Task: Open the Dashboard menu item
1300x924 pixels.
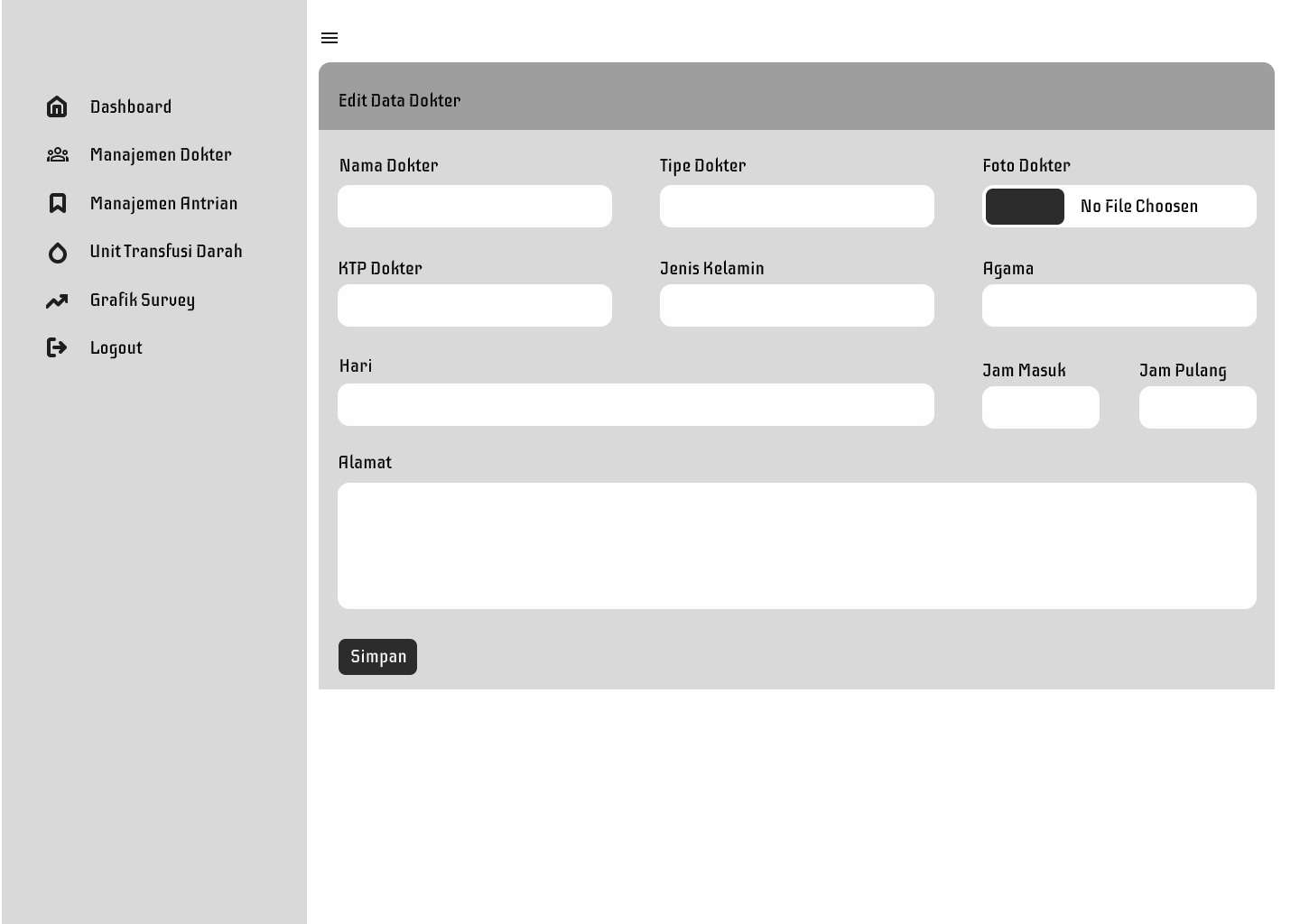Action: click(x=131, y=106)
